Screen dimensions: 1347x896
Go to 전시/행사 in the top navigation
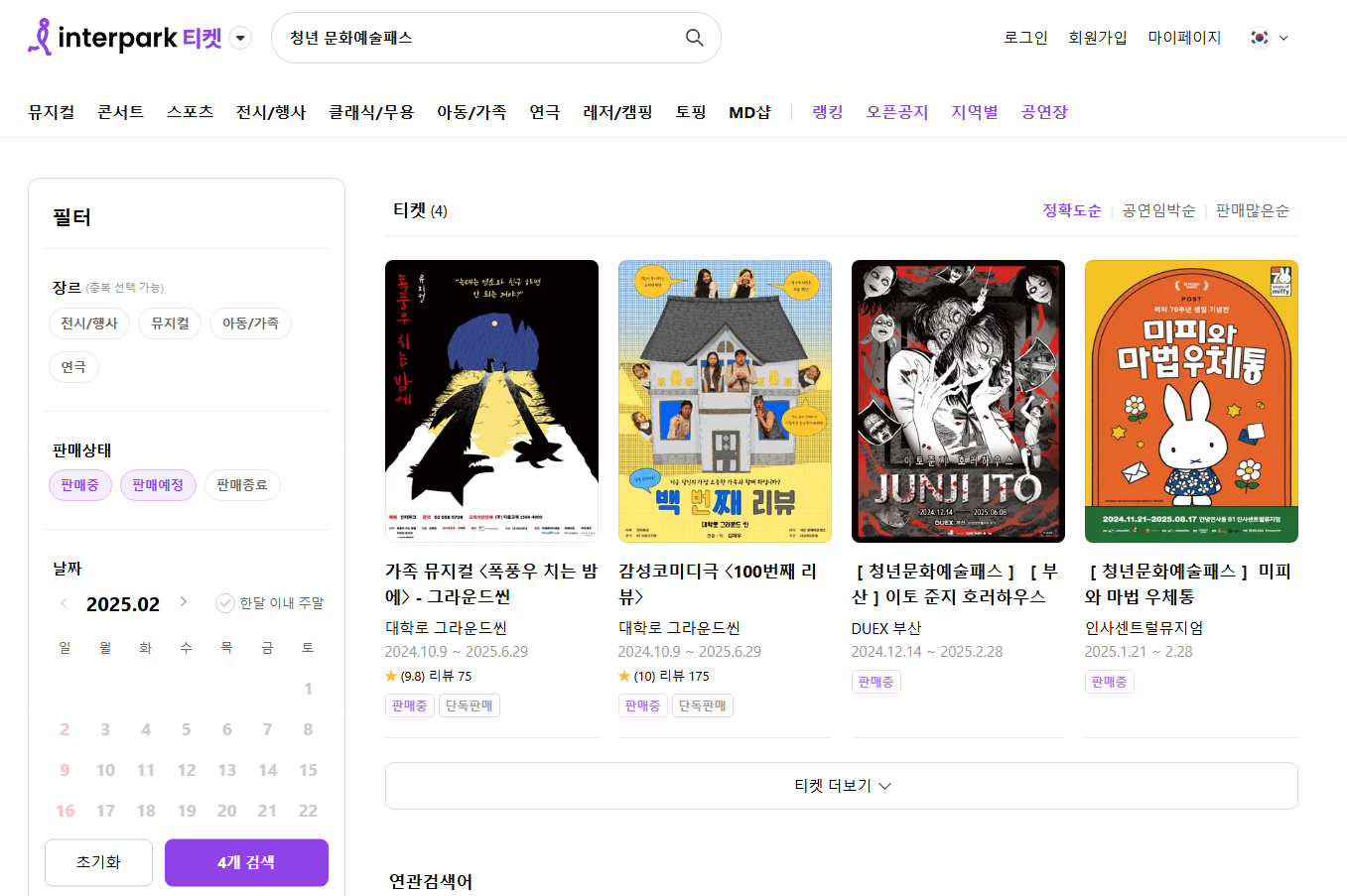coord(271,112)
